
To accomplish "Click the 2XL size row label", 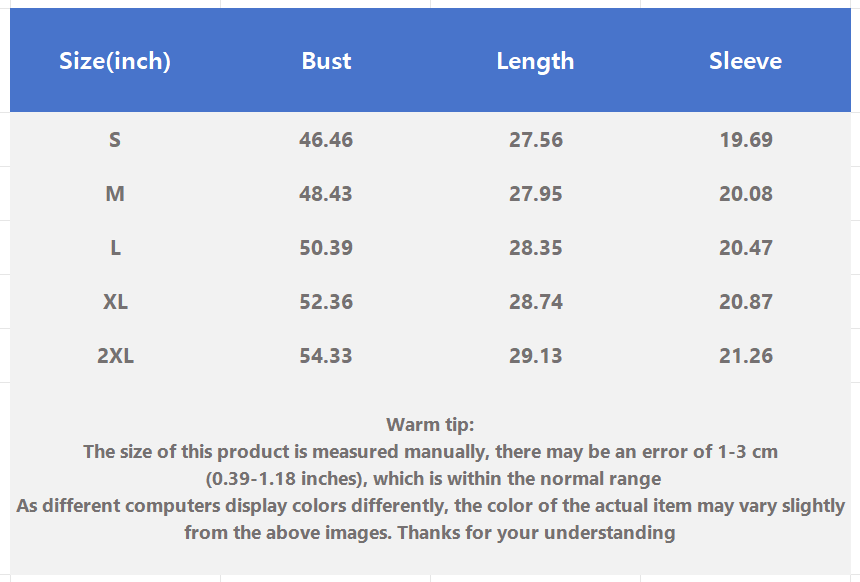I will pyautogui.click(x=115, y=356).
